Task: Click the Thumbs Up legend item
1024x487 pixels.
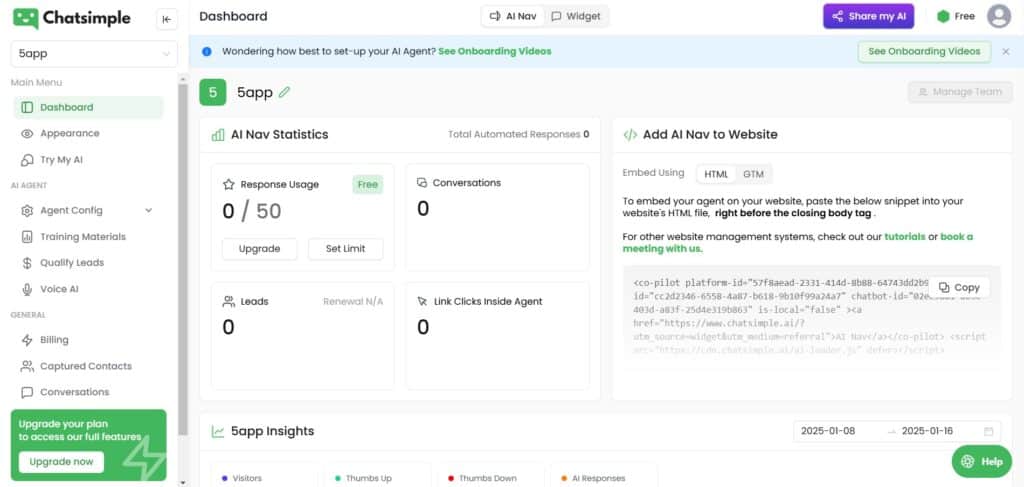Action: (x=363, y=479)
